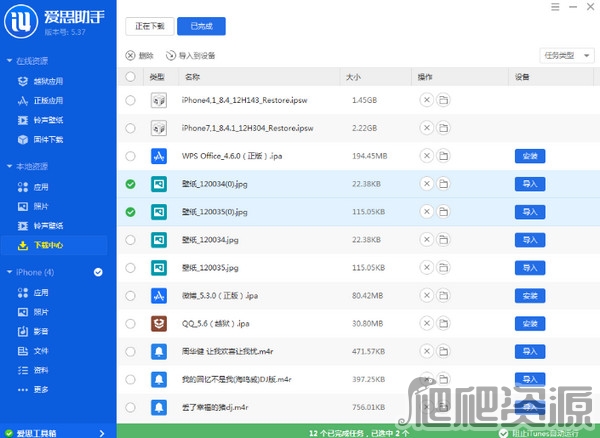The image size is (600, 438).
Task: Check the 壁纸_120034.jpg row
Action: click(130, 240)
